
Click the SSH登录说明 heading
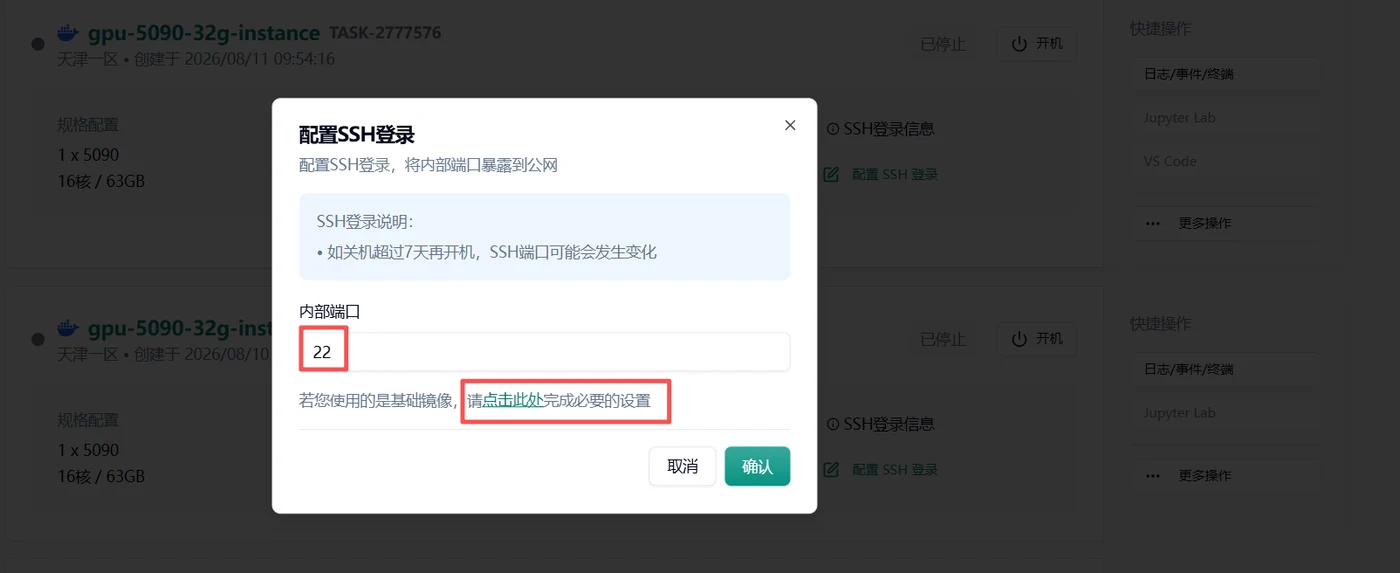tap(365, 221)
